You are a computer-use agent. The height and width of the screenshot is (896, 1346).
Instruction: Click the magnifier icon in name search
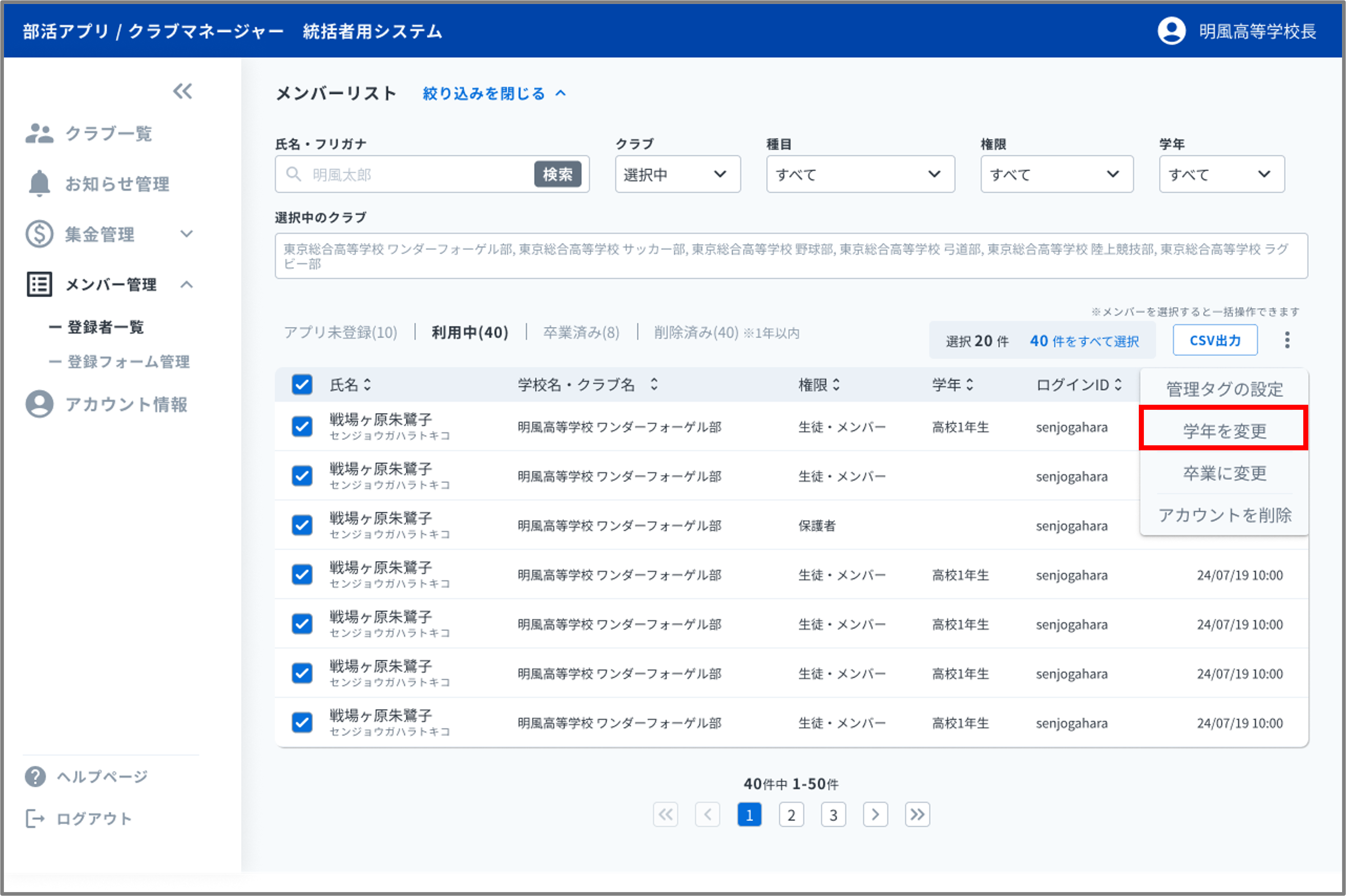(x=293, y=174)
